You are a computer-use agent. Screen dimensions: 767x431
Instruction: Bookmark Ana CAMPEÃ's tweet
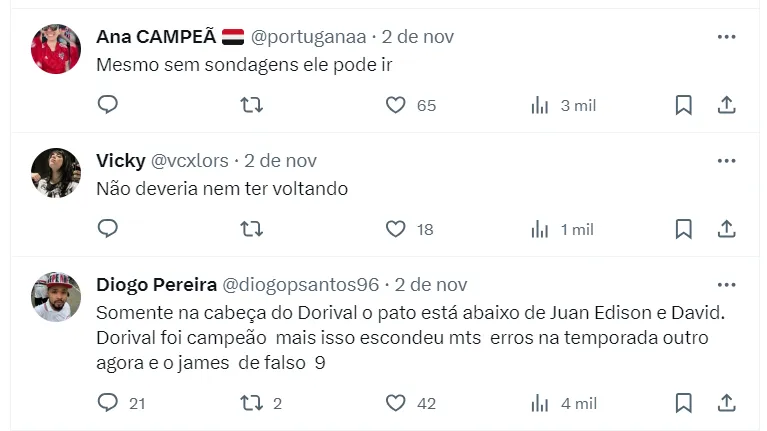tap(684, 105)
